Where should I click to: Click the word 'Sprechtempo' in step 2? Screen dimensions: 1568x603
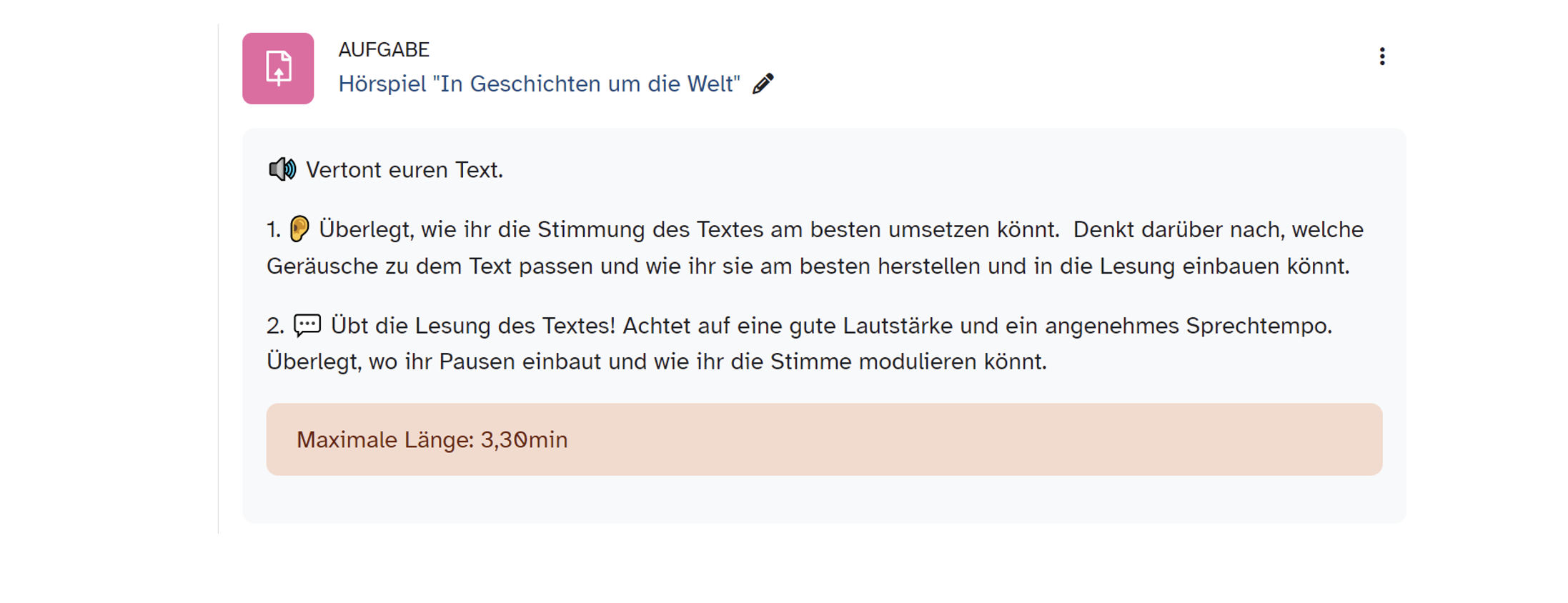pyautogui.click(x=1258, y=326)
